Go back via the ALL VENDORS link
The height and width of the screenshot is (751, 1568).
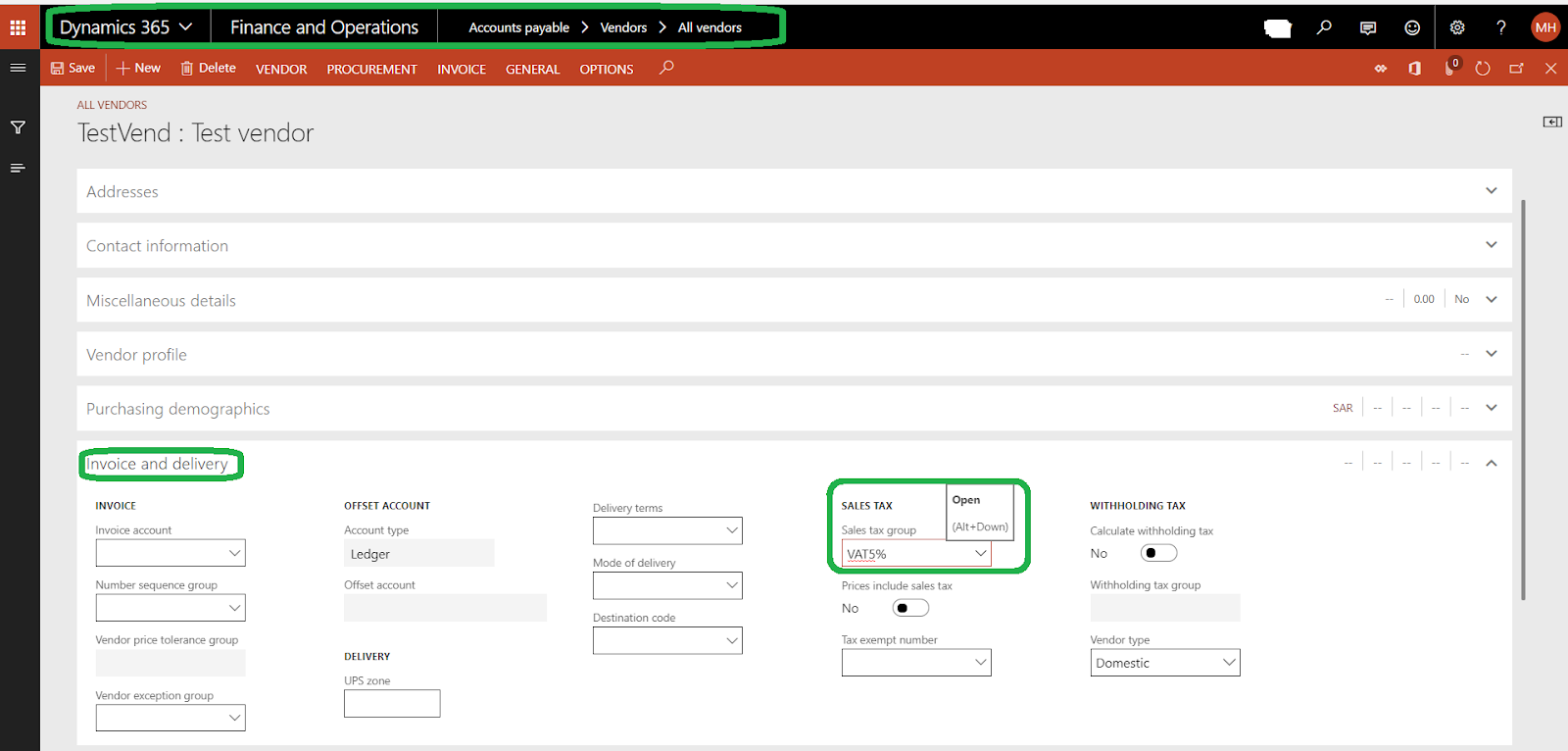pos(112,105)
